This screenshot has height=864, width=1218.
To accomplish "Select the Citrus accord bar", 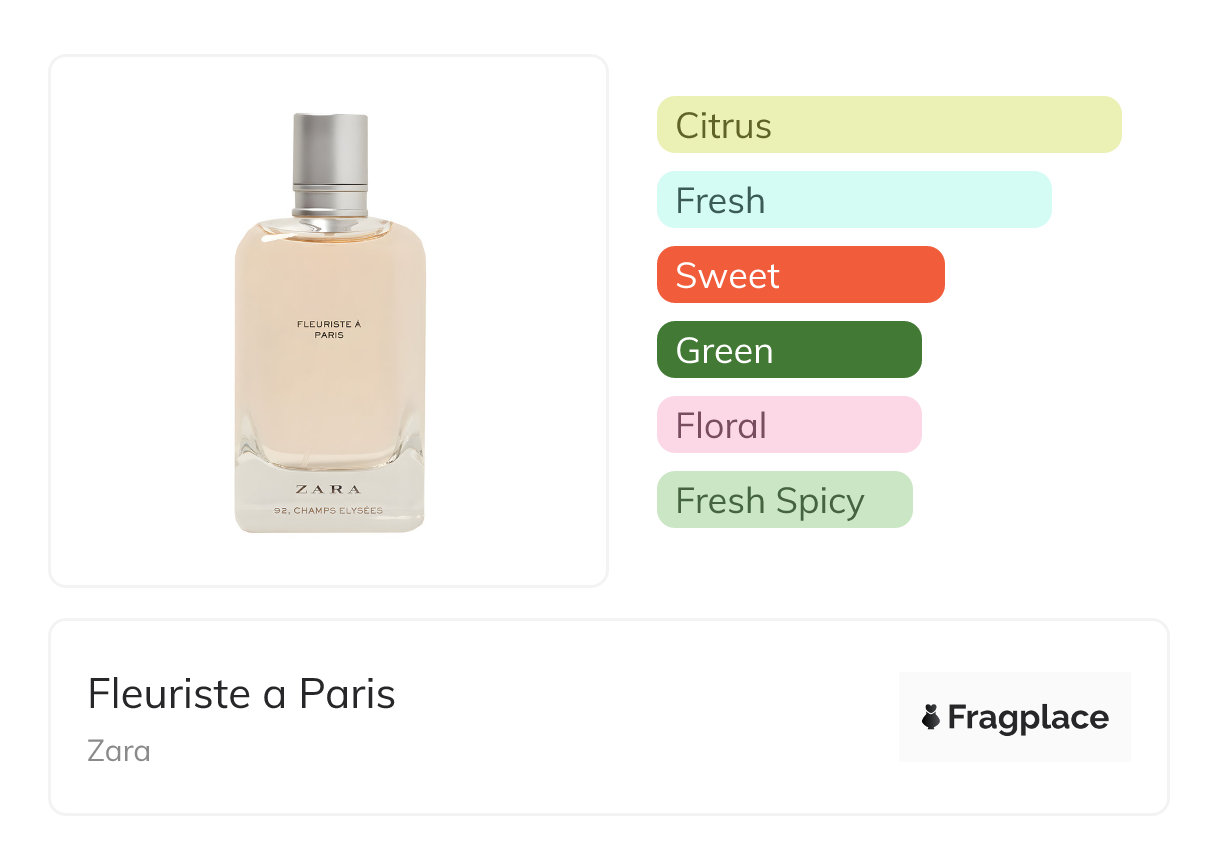I will point(888,125).
